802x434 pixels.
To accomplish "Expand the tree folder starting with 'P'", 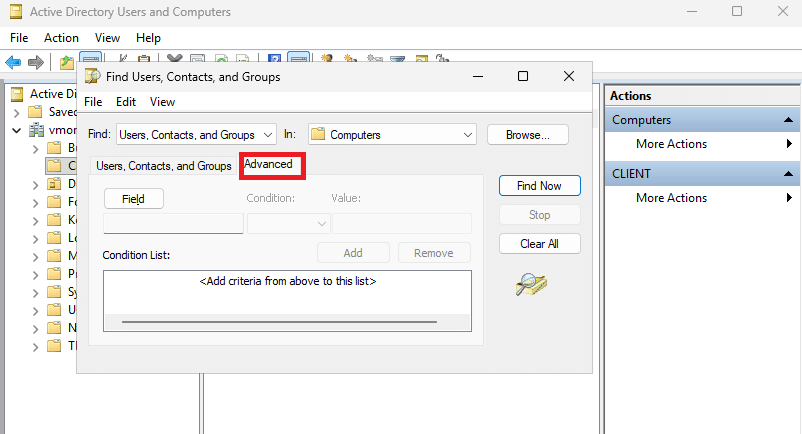I will (x=35, y=275).
